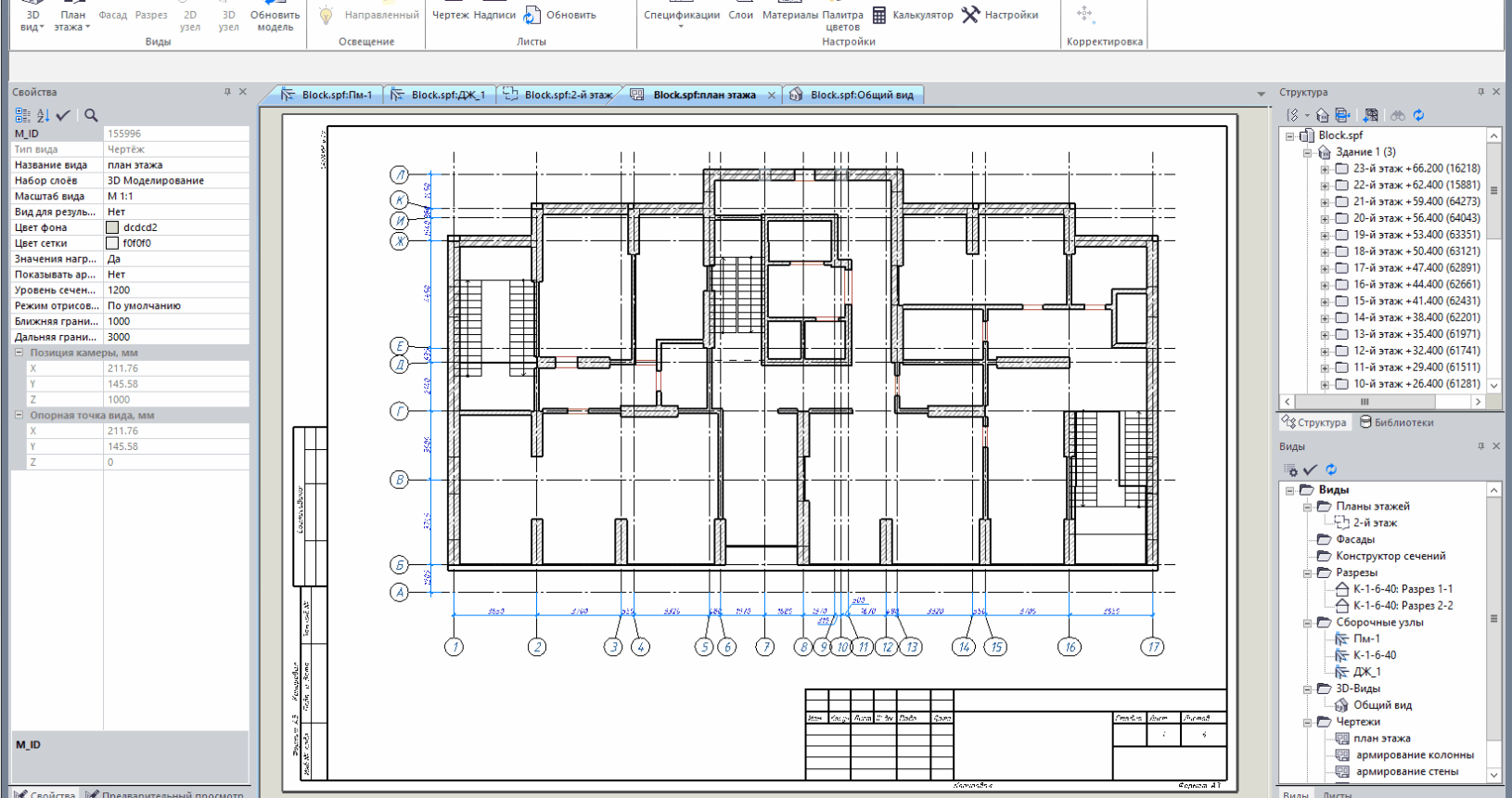Click the Цвет фона color swatch

[x=112, y=227]
